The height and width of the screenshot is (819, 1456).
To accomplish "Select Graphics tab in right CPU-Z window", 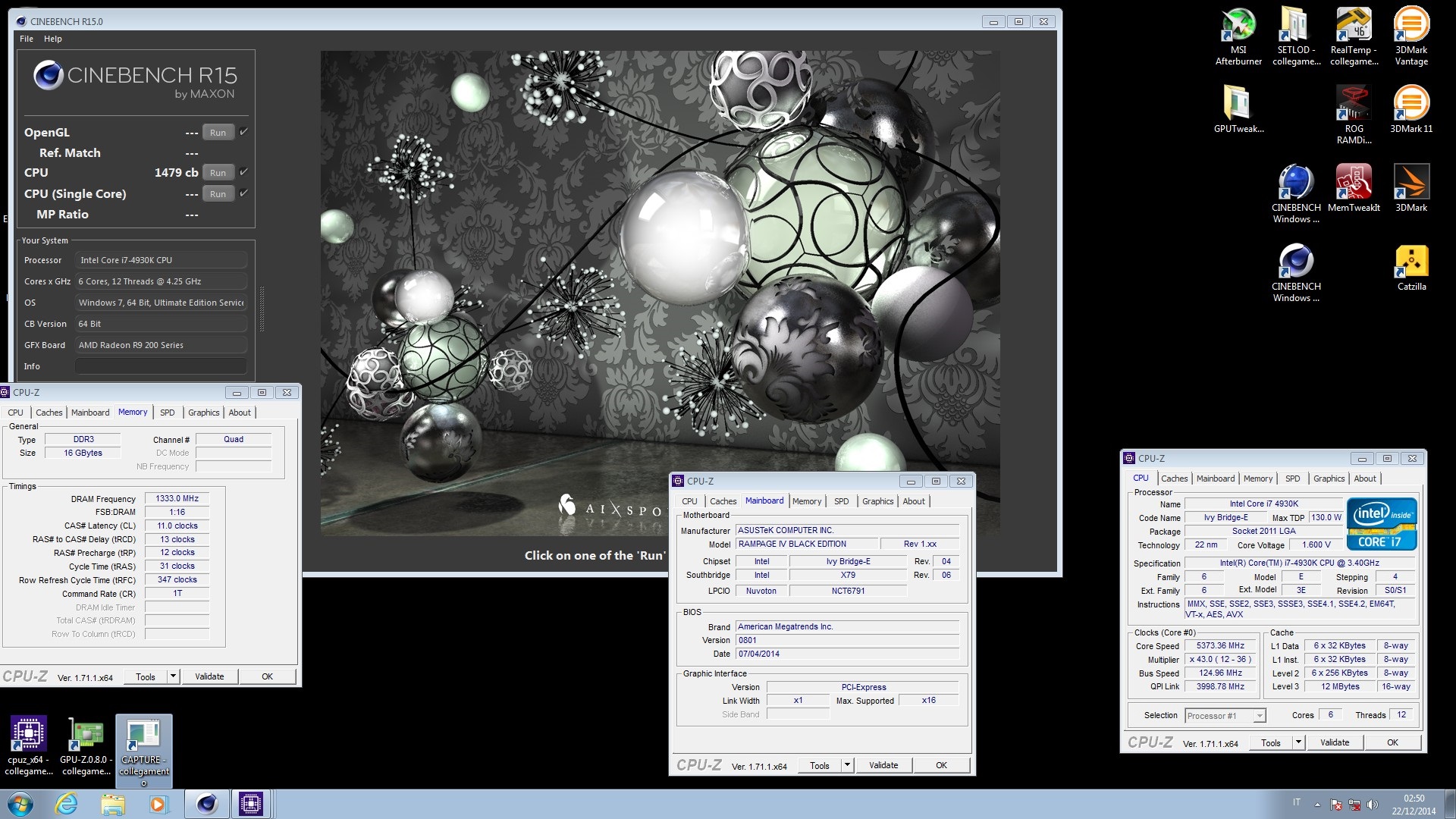I will (1329, 479).
